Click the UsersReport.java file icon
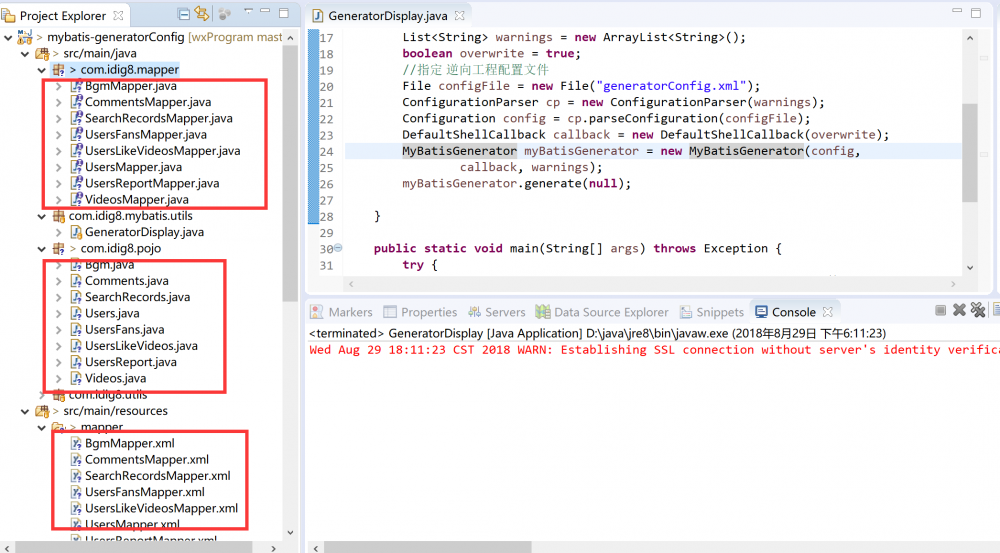This screenshot has height=553, width=1000. (76, 362)
